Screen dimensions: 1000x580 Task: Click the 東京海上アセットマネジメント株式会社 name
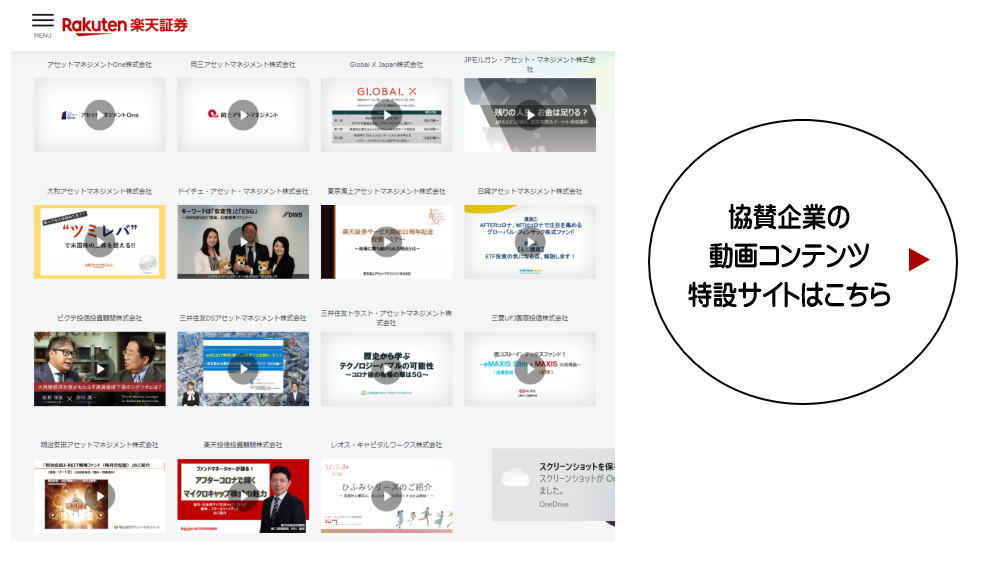click(x=386, y=191)
